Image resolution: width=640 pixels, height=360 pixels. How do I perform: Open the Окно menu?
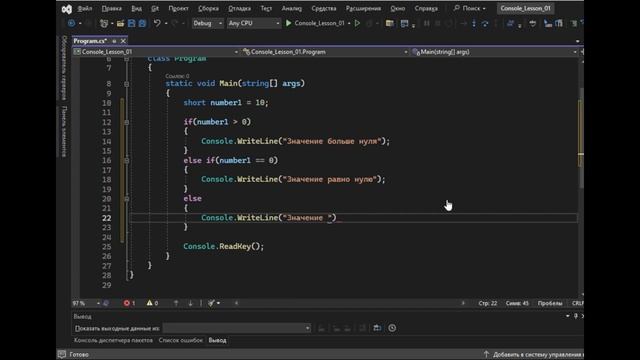pyautogui.click(x=398, y=8)
